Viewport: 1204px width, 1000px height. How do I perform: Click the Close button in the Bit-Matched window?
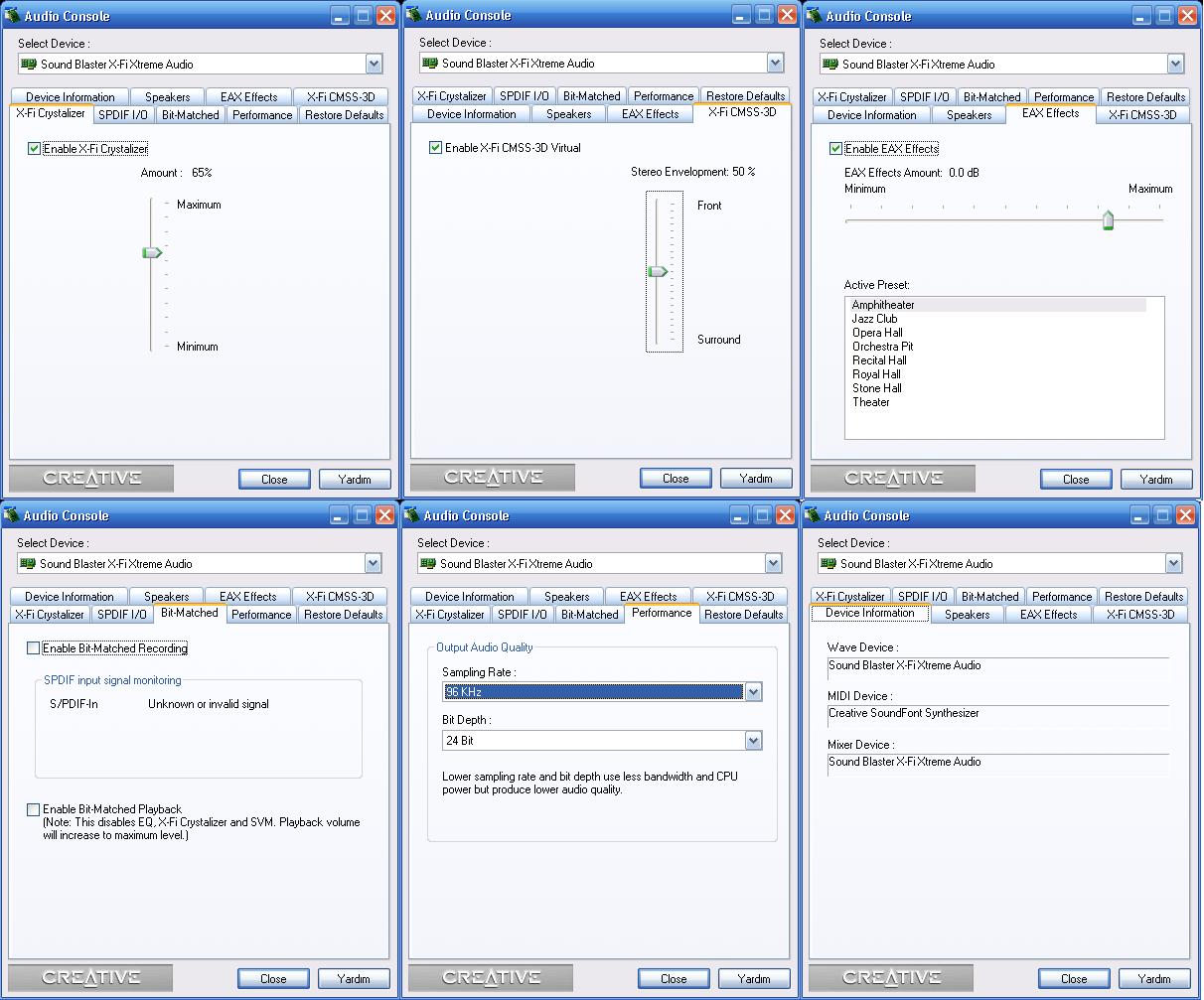273,979
